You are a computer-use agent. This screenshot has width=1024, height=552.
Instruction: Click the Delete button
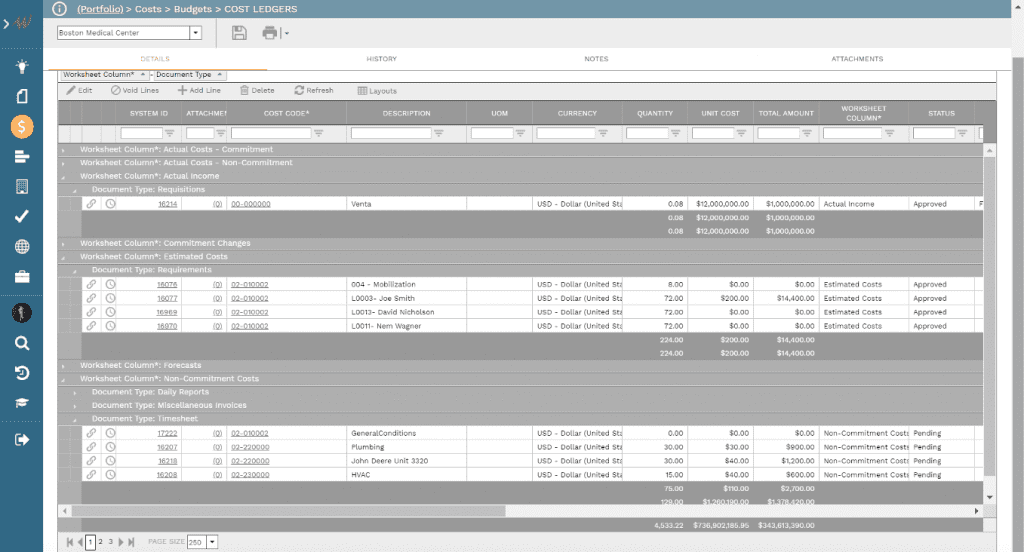pyautogui.click(x=257, y=91)
